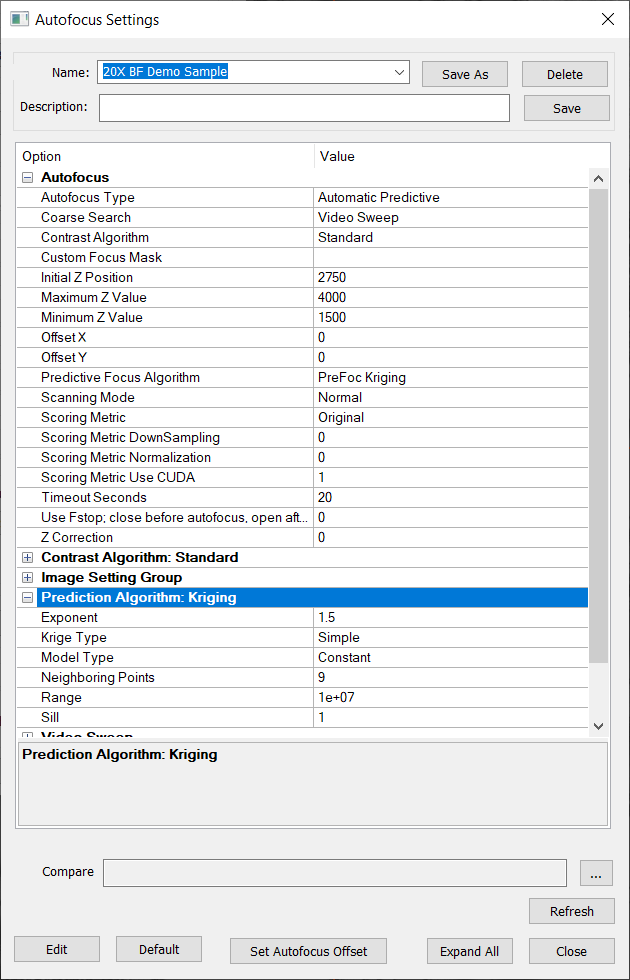Click Set Autofocus Offset
This screenshot has height=980, width=630.
click(x=308, y=951)
